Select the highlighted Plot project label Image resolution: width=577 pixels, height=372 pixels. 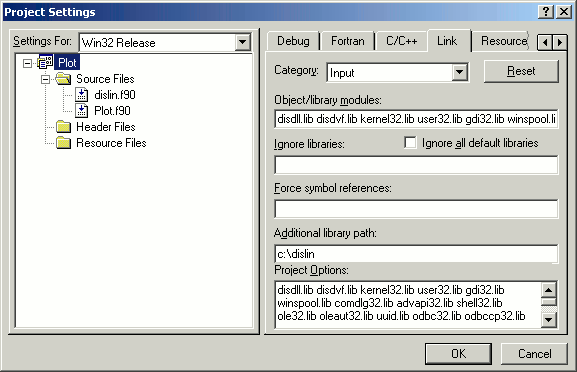[67, 63]
